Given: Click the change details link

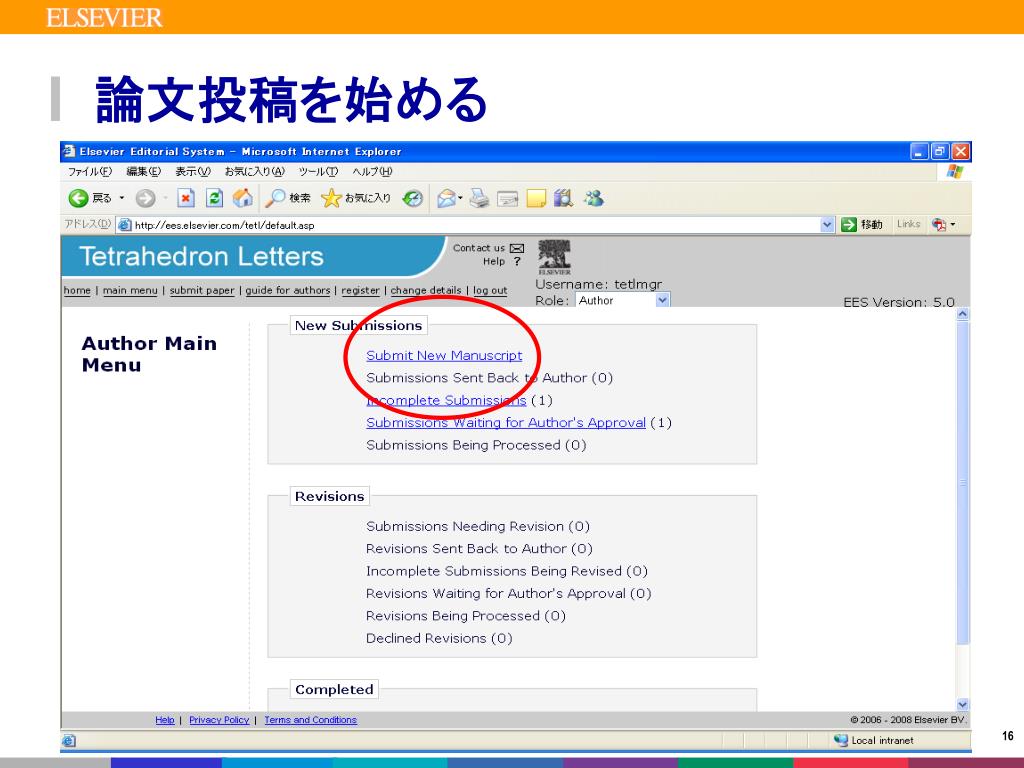Looking at the screenshot, I should pyautogui.click(x=426, y=290).
